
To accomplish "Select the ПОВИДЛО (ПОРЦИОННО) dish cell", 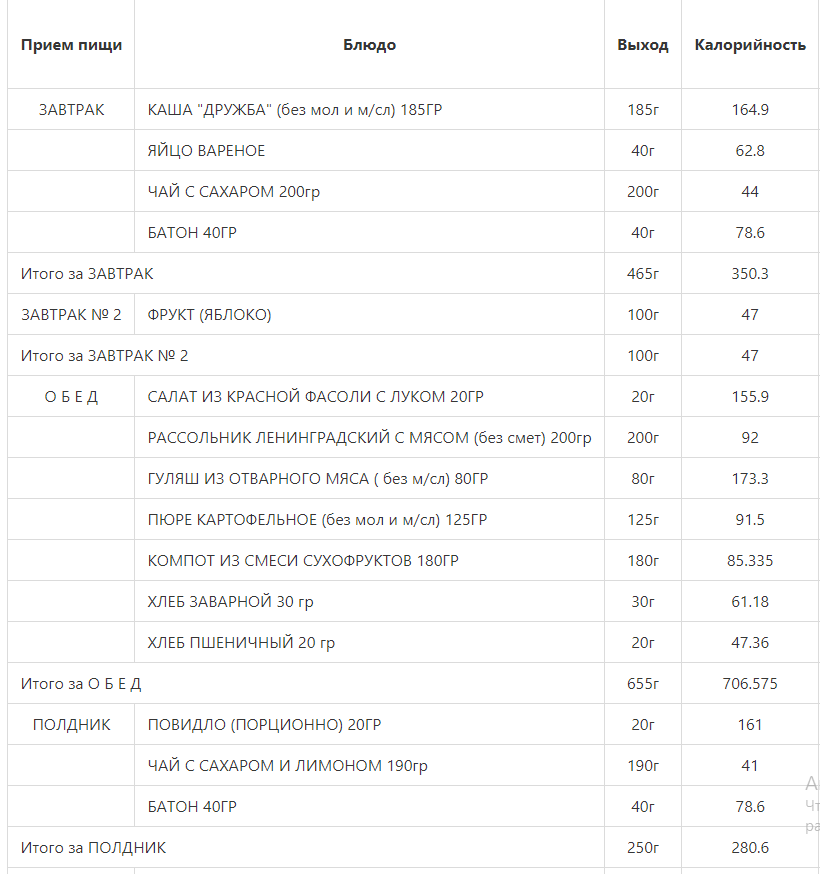I will point(264,725).
